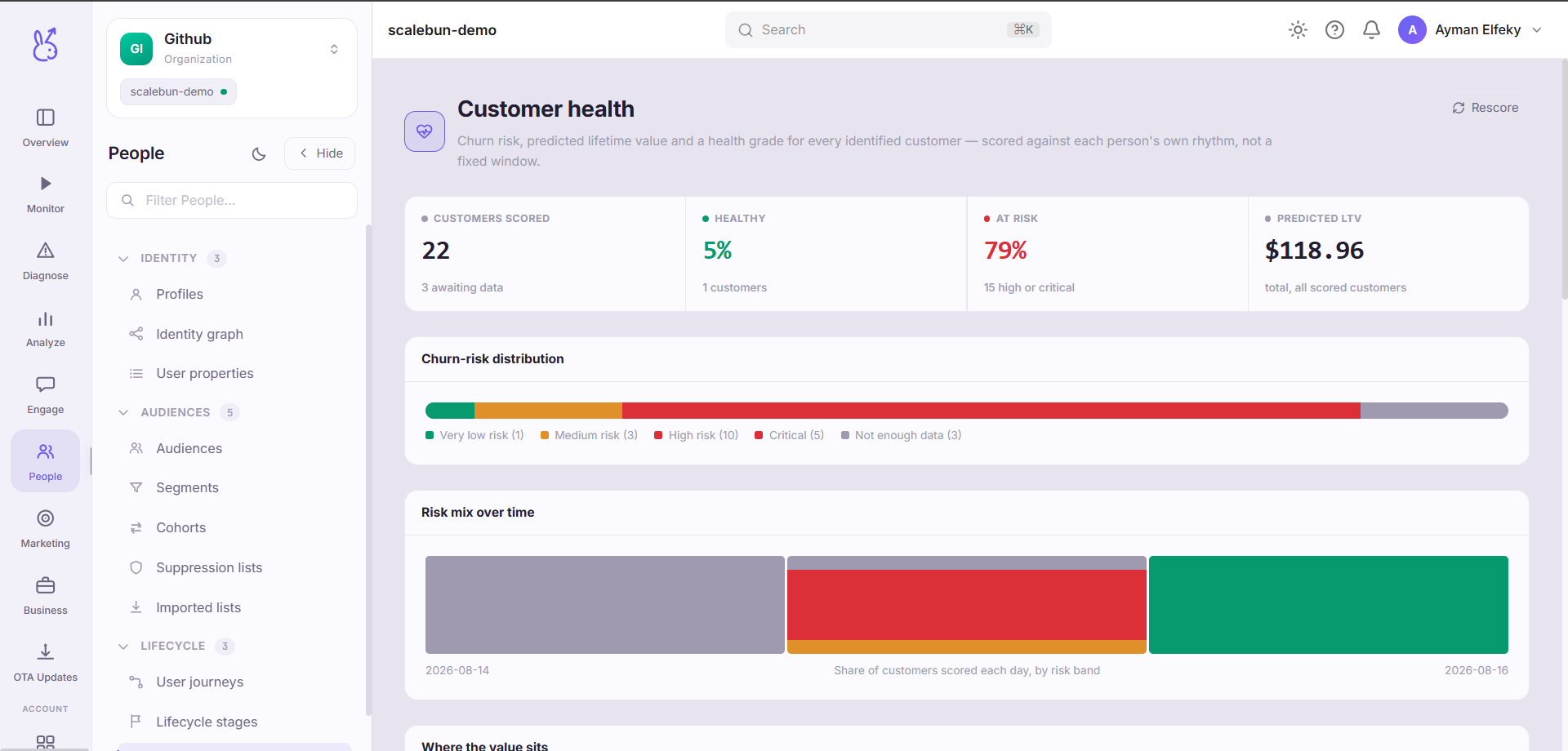1568x751 pixels.
Task: Open the help question-mark icon
Action: [1334, 30]
